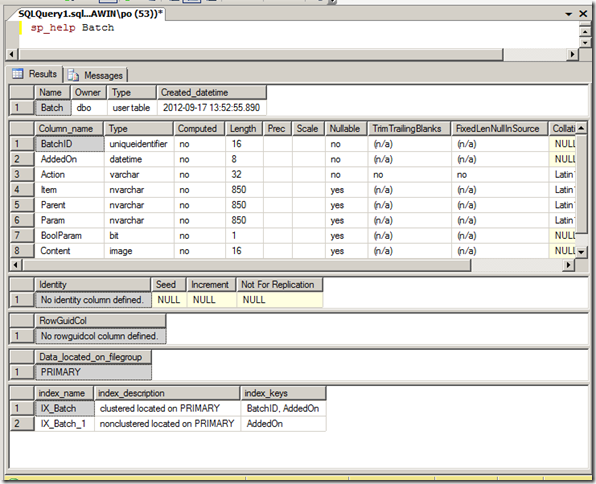Image resolution: width=596 pixels, height=484 pixels.
Task: Click the Owner column header
Action: pyautogui.click(x=88, y=92)
